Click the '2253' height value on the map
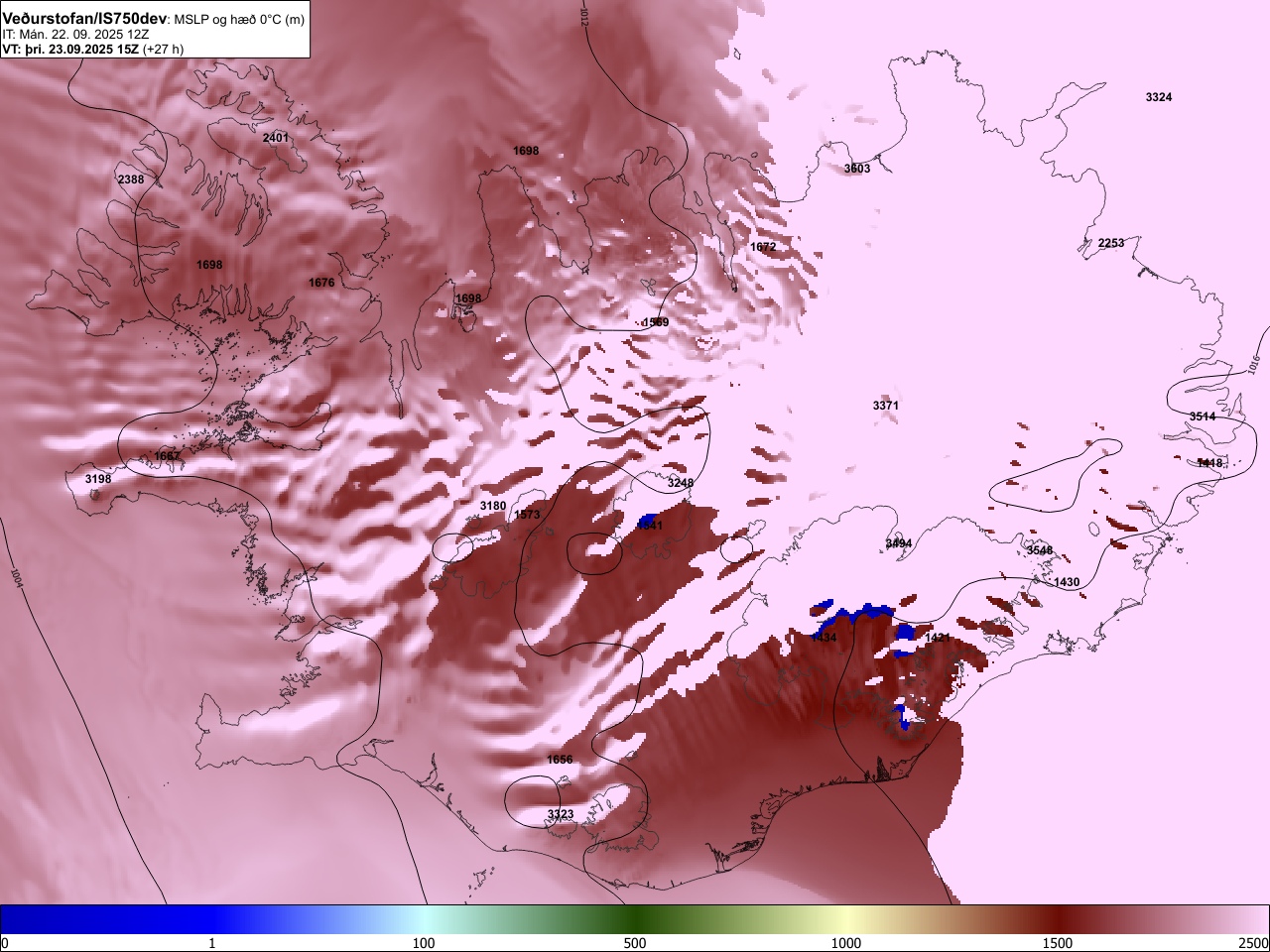1270x952 pixels. [x=1111, y=243]
